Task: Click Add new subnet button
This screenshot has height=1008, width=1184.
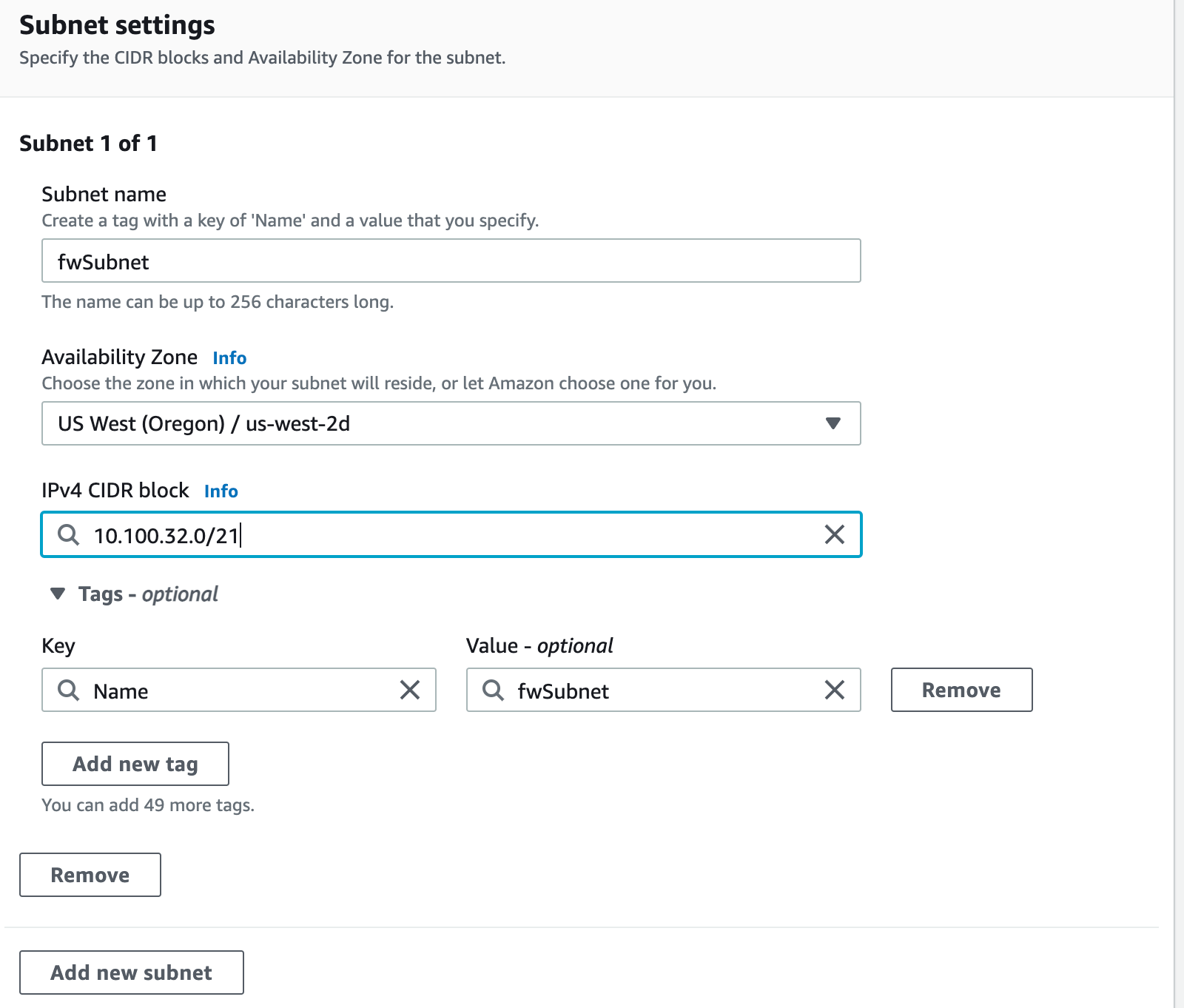Action: tap(131, 972)
